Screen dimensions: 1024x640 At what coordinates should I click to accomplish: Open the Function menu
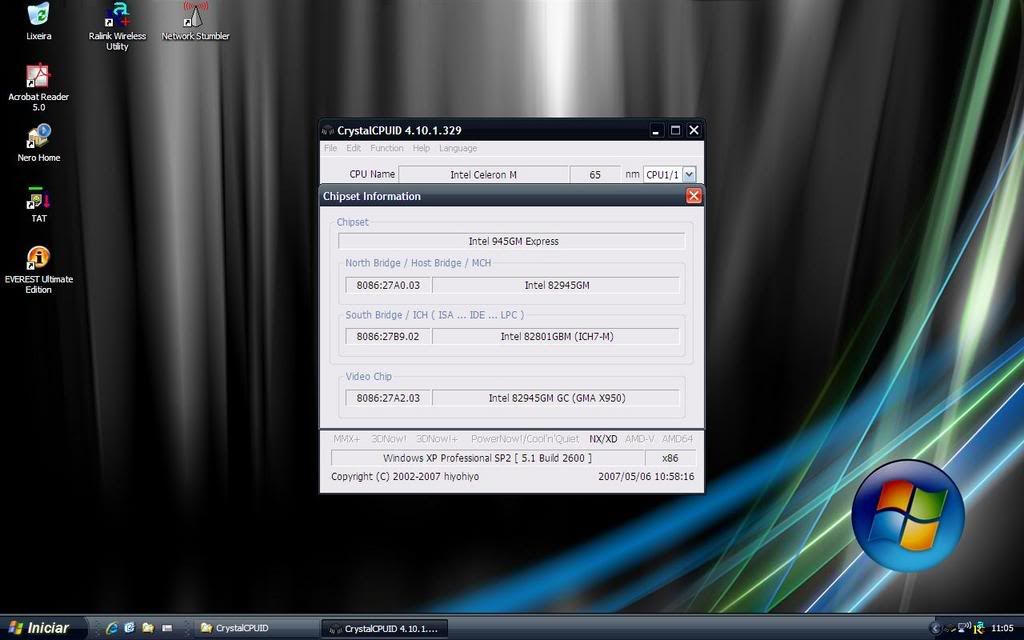pos(387,149)
